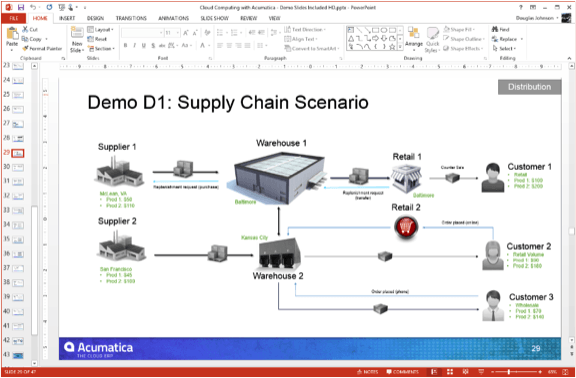Viewport: 576px width, 378px height.
Task: Switch to the DESIGN tab
Action: pyautogui.click(x=95, y=18)
